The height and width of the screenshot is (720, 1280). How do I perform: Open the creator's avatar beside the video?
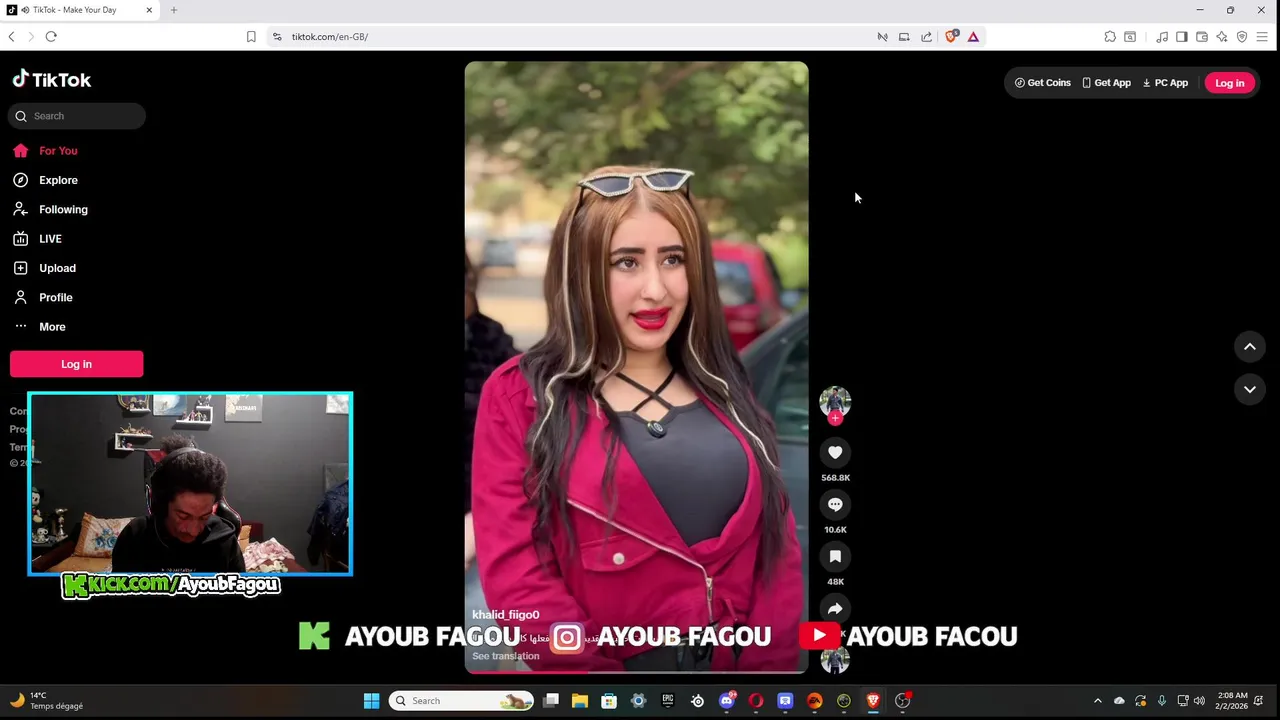pos(835,401)
